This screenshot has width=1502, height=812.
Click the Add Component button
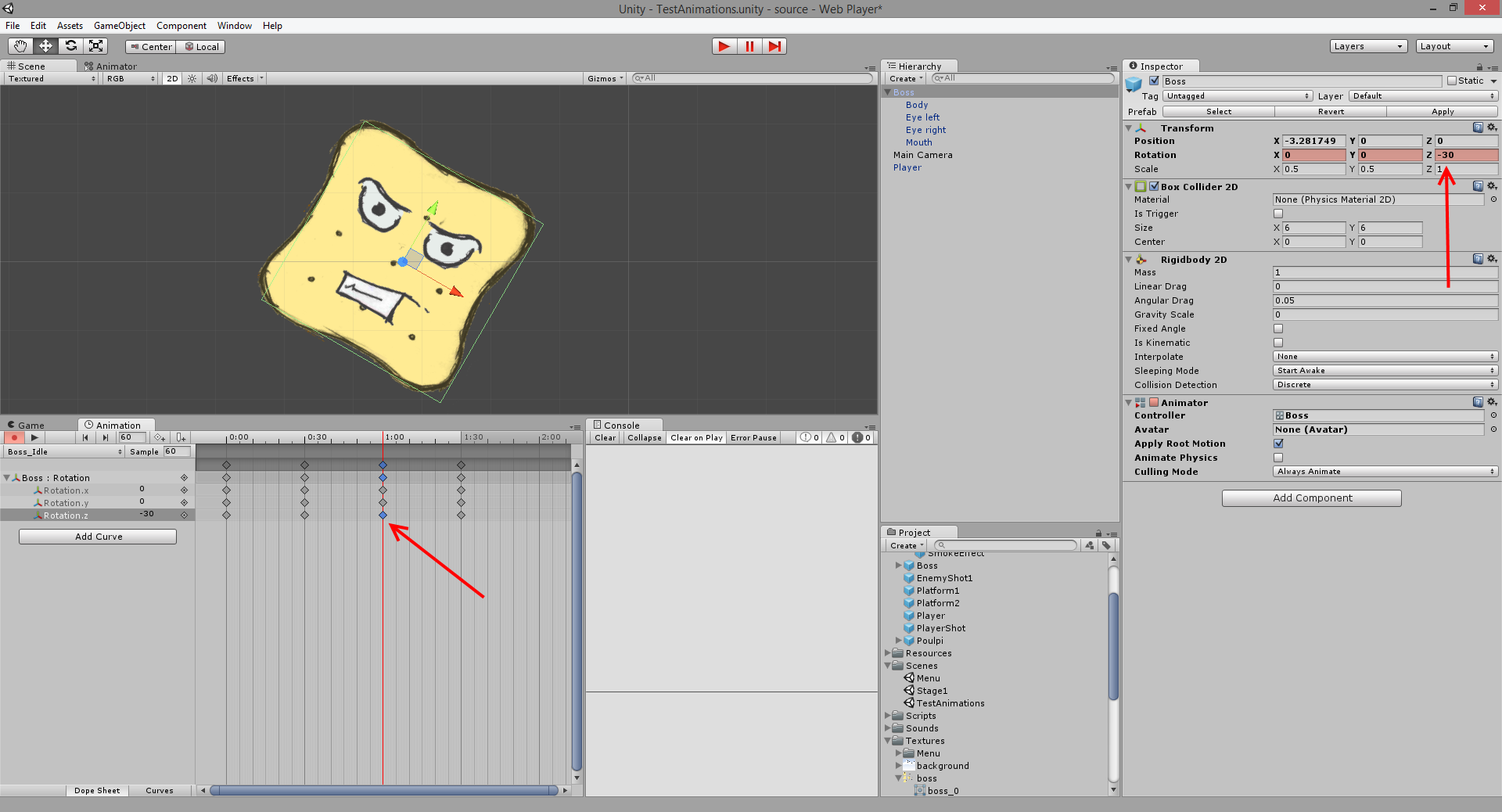1312,498
